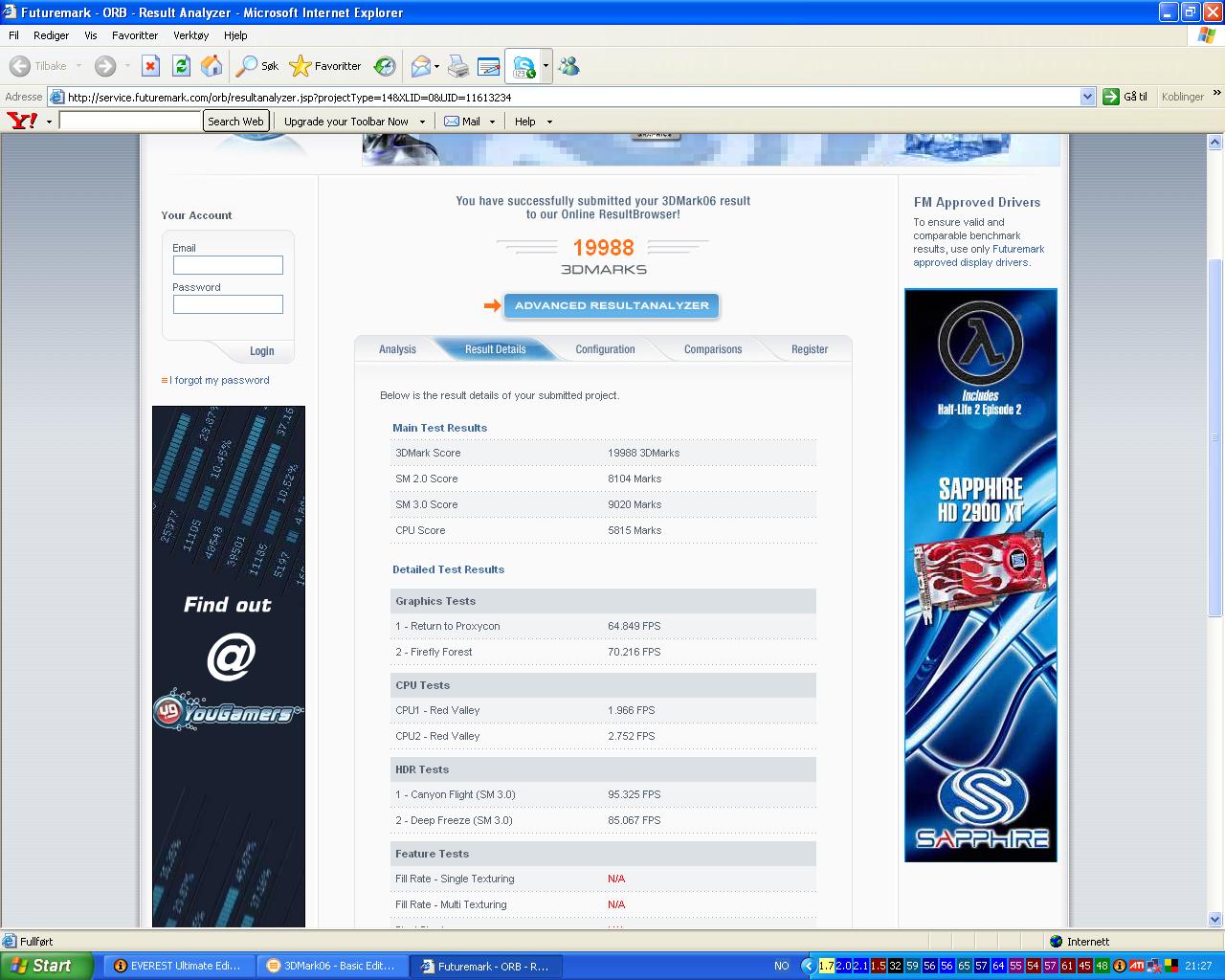Open the Forward button history dropdown
The height and width of the screenshot is (980, 1225).
pyautogui.click(x=126, y=66)
